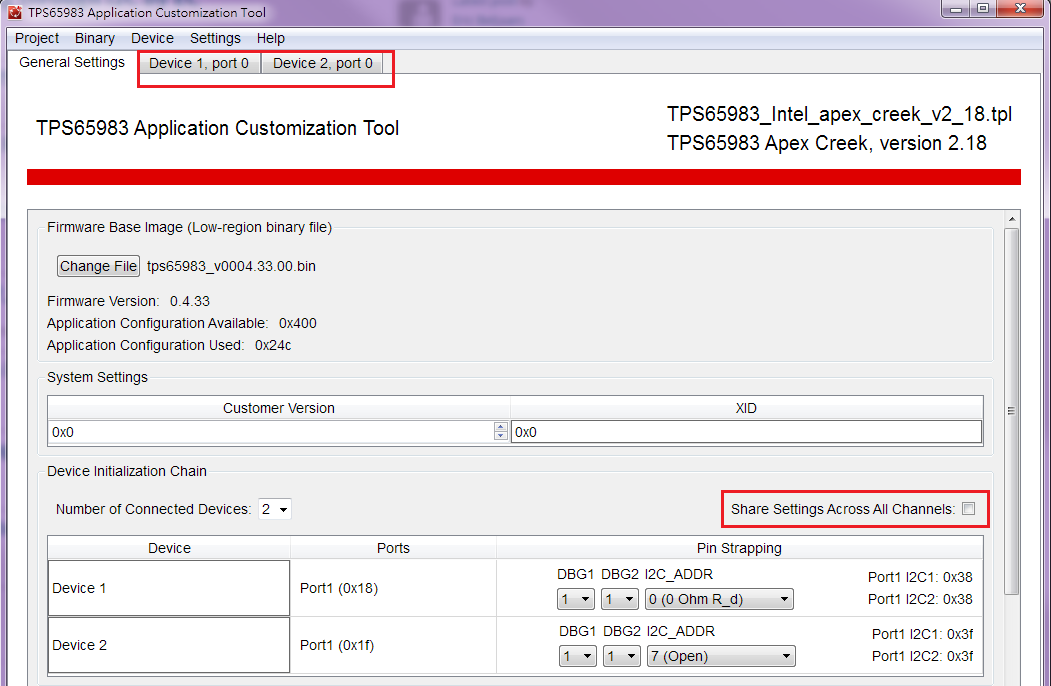
Task: Increment Customer Version with up spinner arrow
Action: coord(501,426)
